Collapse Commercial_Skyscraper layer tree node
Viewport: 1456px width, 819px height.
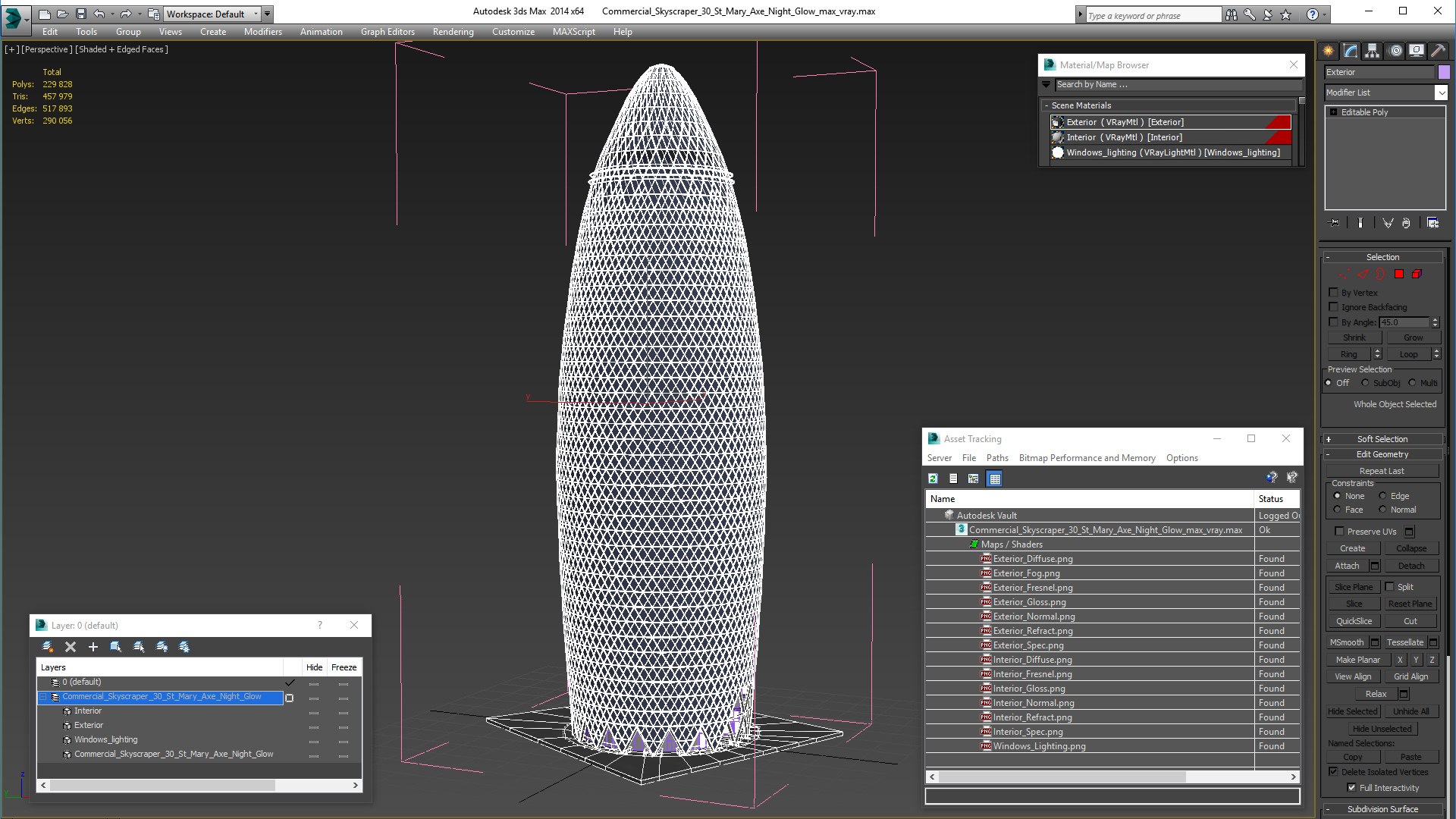click(43, 697)
